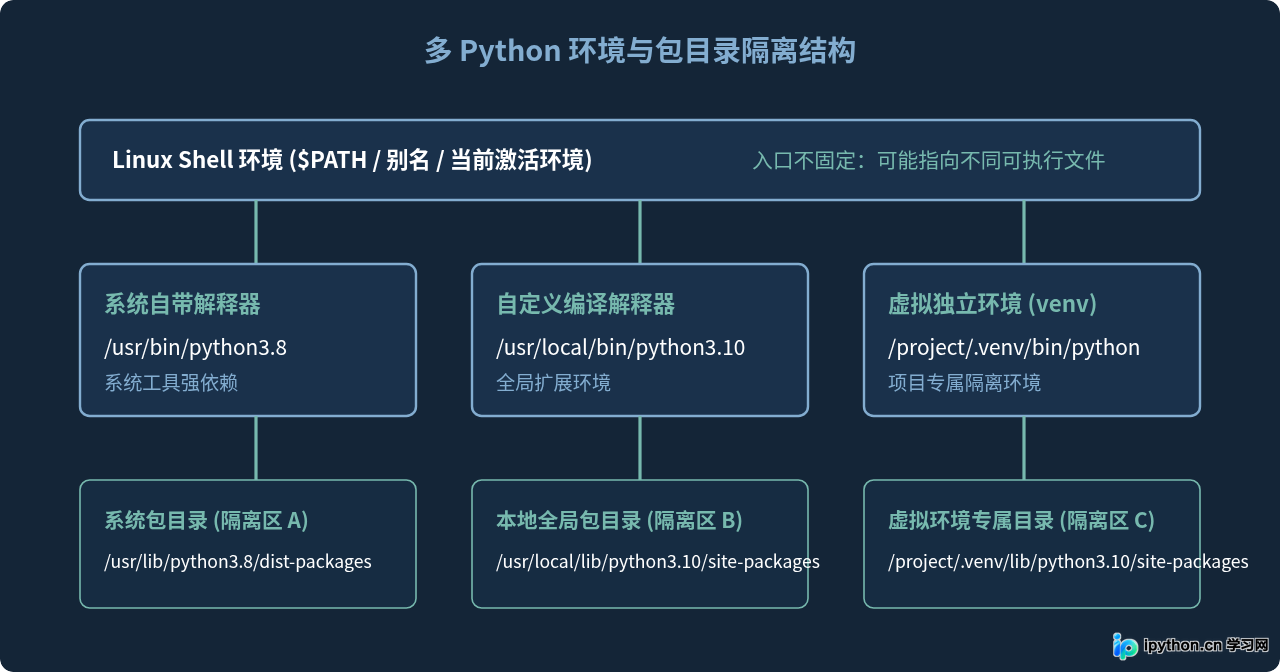Click the 本地全局包目录 (隔离区 B) heading
This screenshot has height=672, width=1280.
(620, 520)
